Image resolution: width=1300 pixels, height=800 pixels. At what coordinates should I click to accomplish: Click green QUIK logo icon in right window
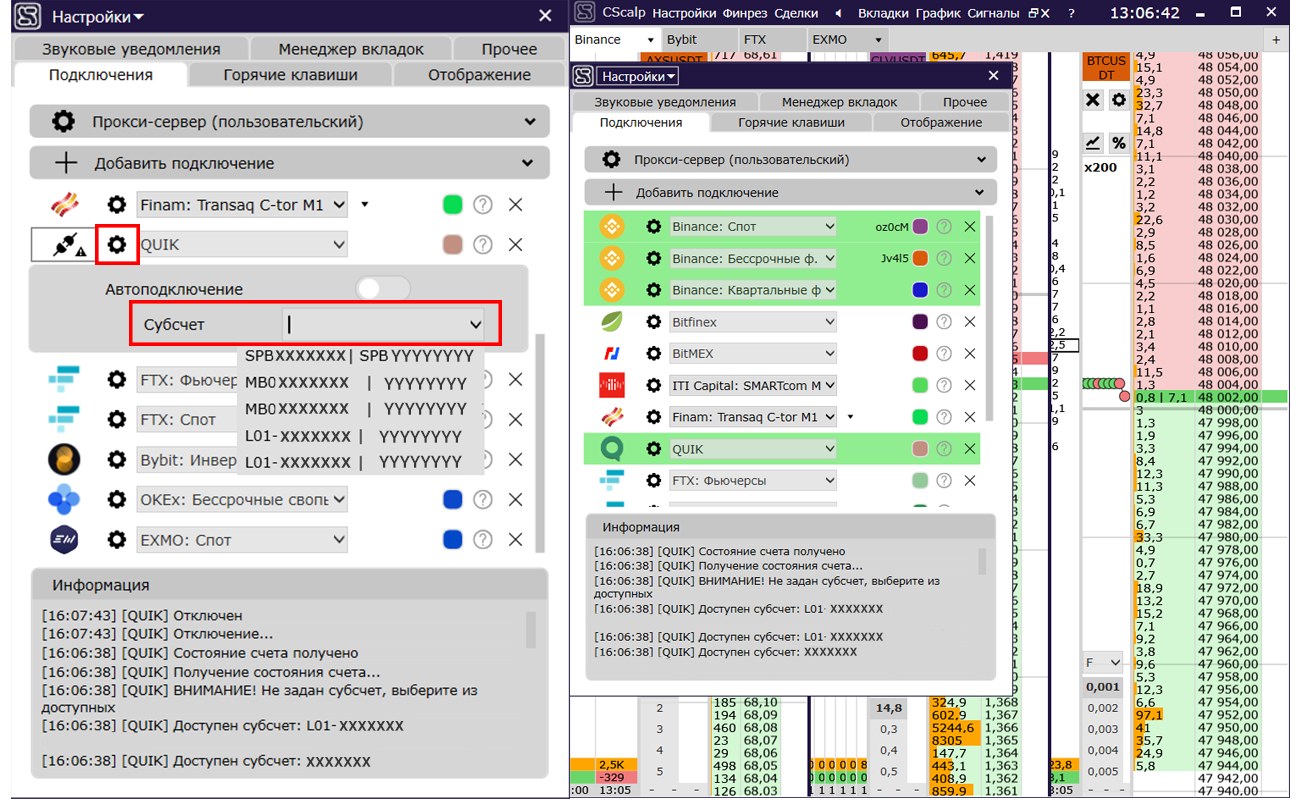click(x=611, y=449)
